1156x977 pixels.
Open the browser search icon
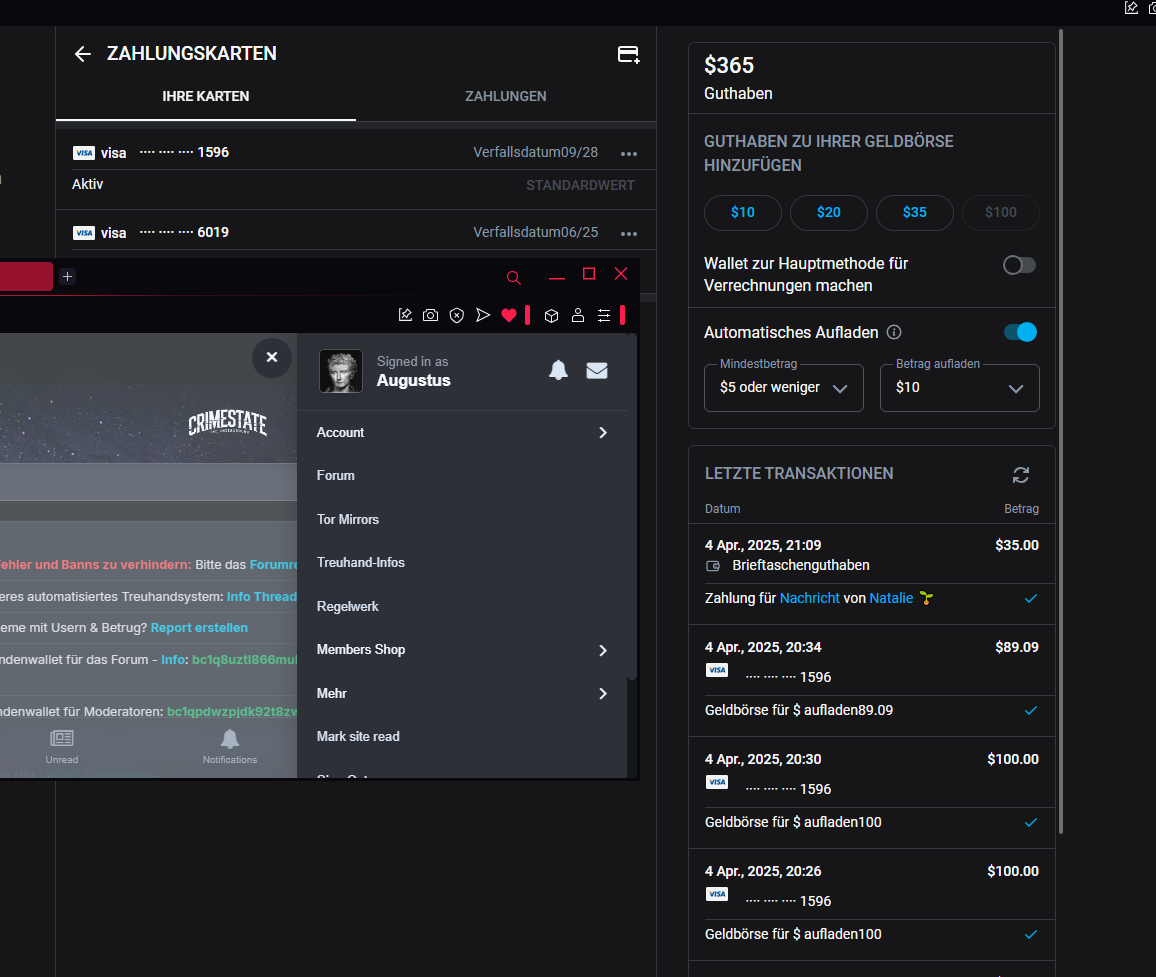pyautogui.click(x=514, y=277)
